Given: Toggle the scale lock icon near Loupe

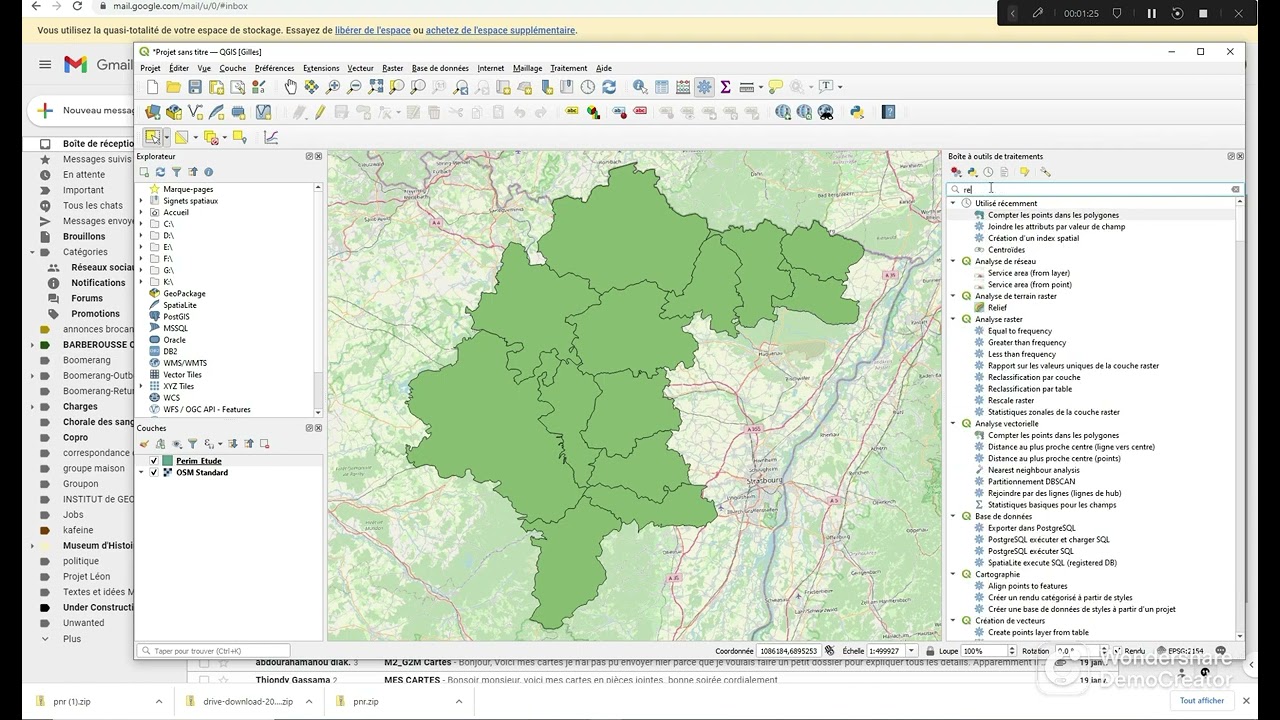Looking at the screenshot, I should 928,651.
